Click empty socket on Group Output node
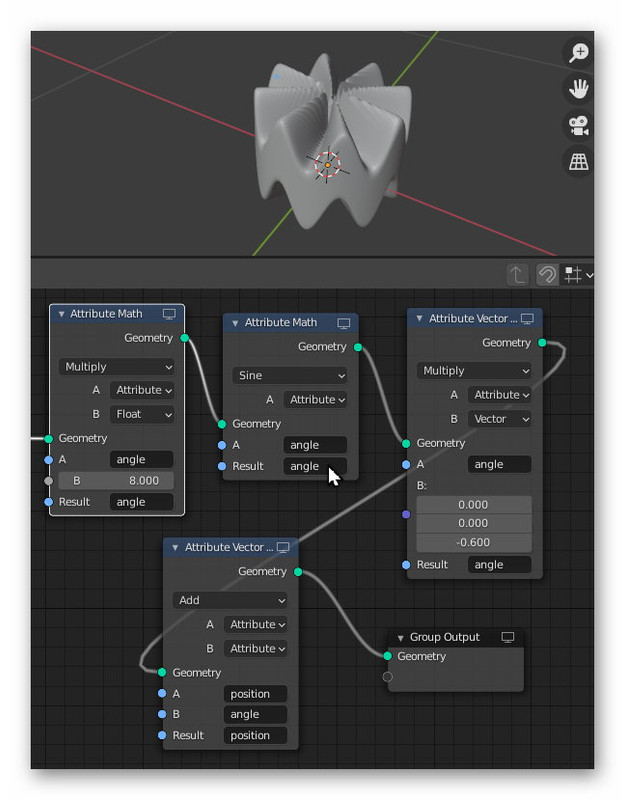The height and width of the screenshot is (800, 625). (388, 677)
